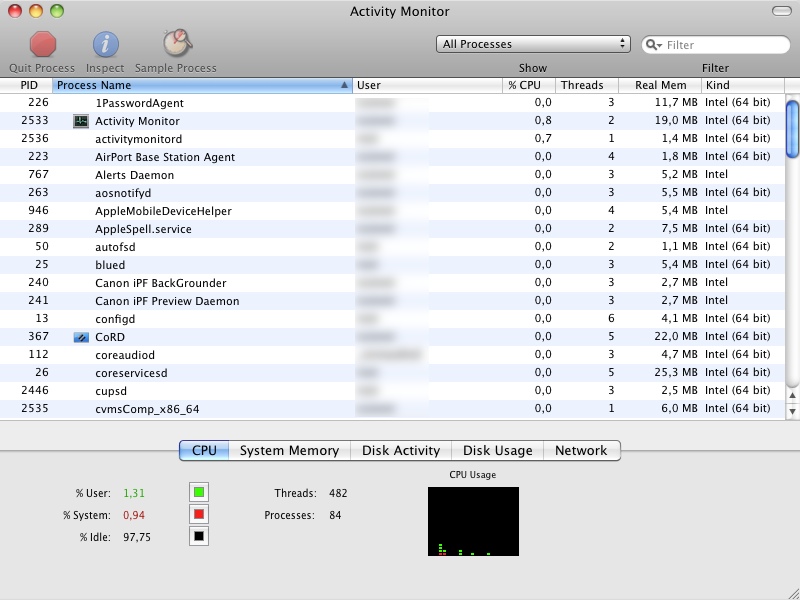This screenshot has height=600, width=800.
Task: Click the scroll down arrow
Action: 792,411
